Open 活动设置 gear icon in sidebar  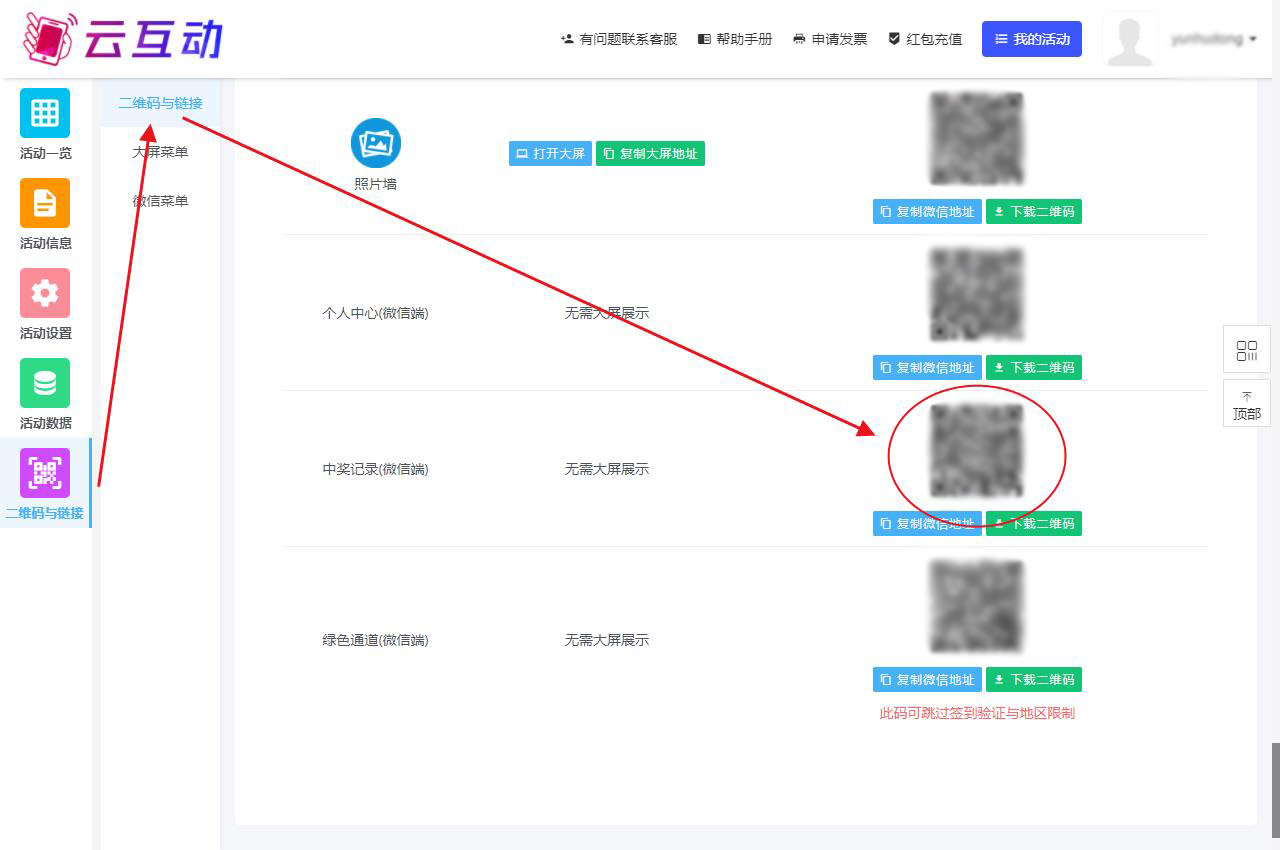pyautogui.click(x=45, y=293)
